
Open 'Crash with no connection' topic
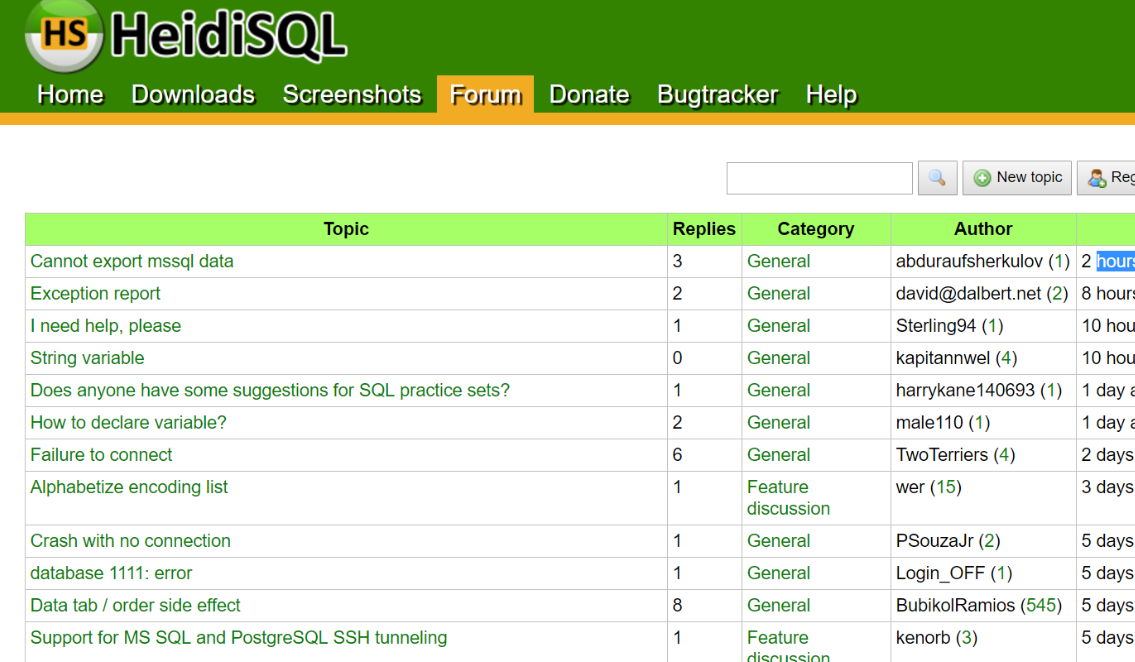(130, 541)
